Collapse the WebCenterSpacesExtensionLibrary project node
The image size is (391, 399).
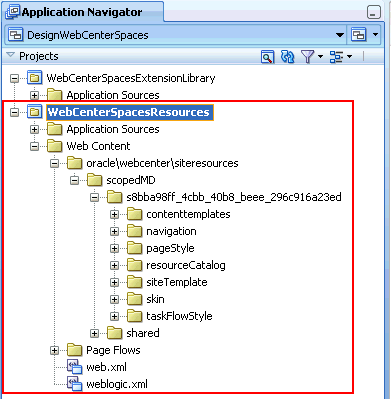14,79
